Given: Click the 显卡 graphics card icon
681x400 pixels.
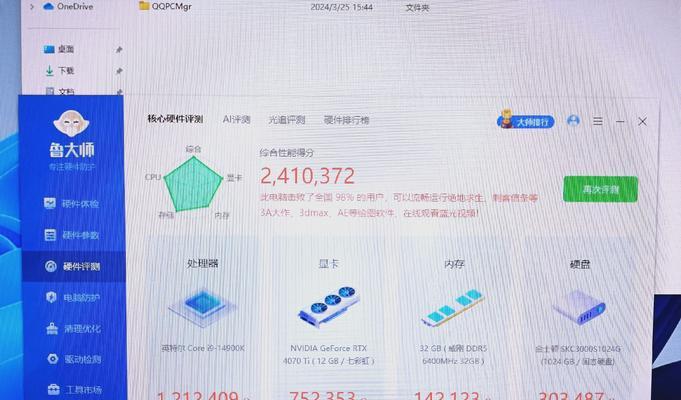Looking at the screenshot, I should (x=329, y=306).
